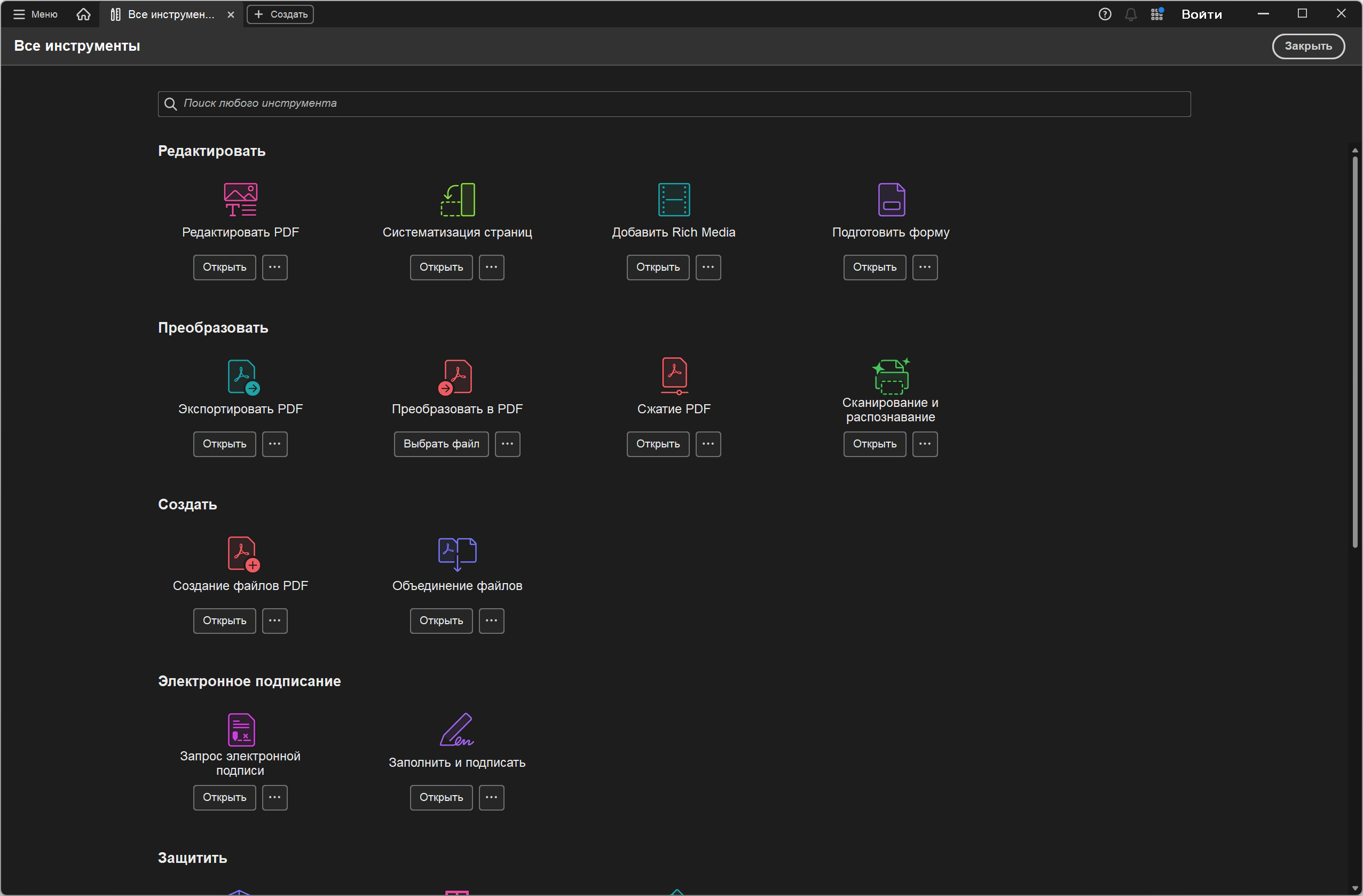Click the Edit PDF tool icon
Viewport: 1363px width, 896px height.
tap(241, 199)
